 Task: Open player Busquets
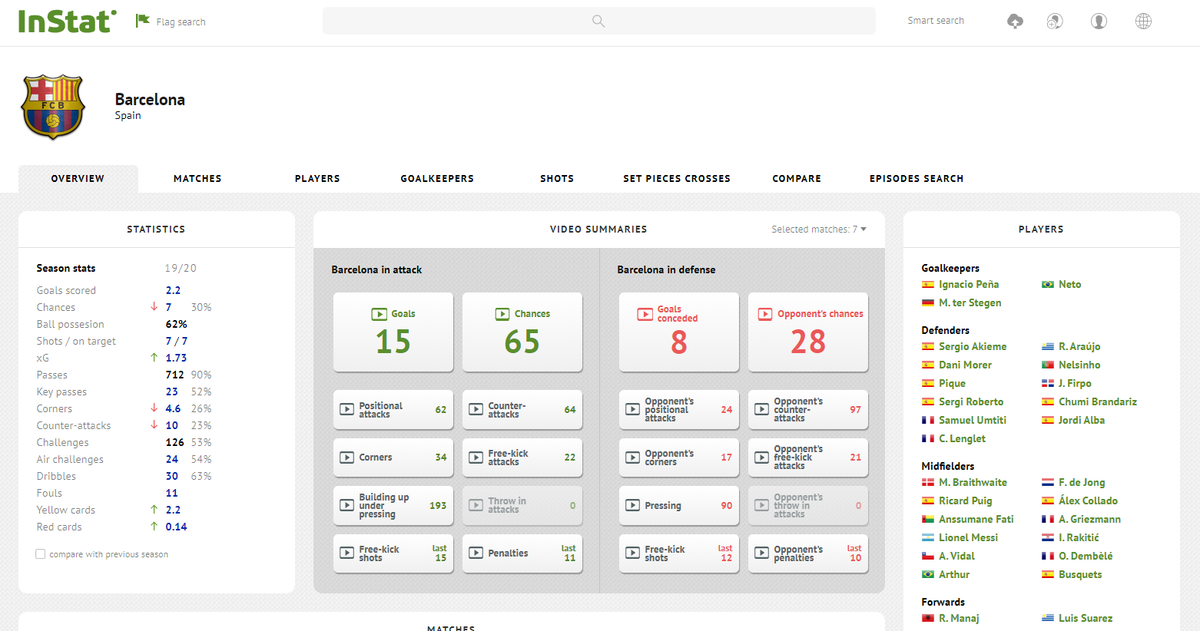tap(1080, 575)
